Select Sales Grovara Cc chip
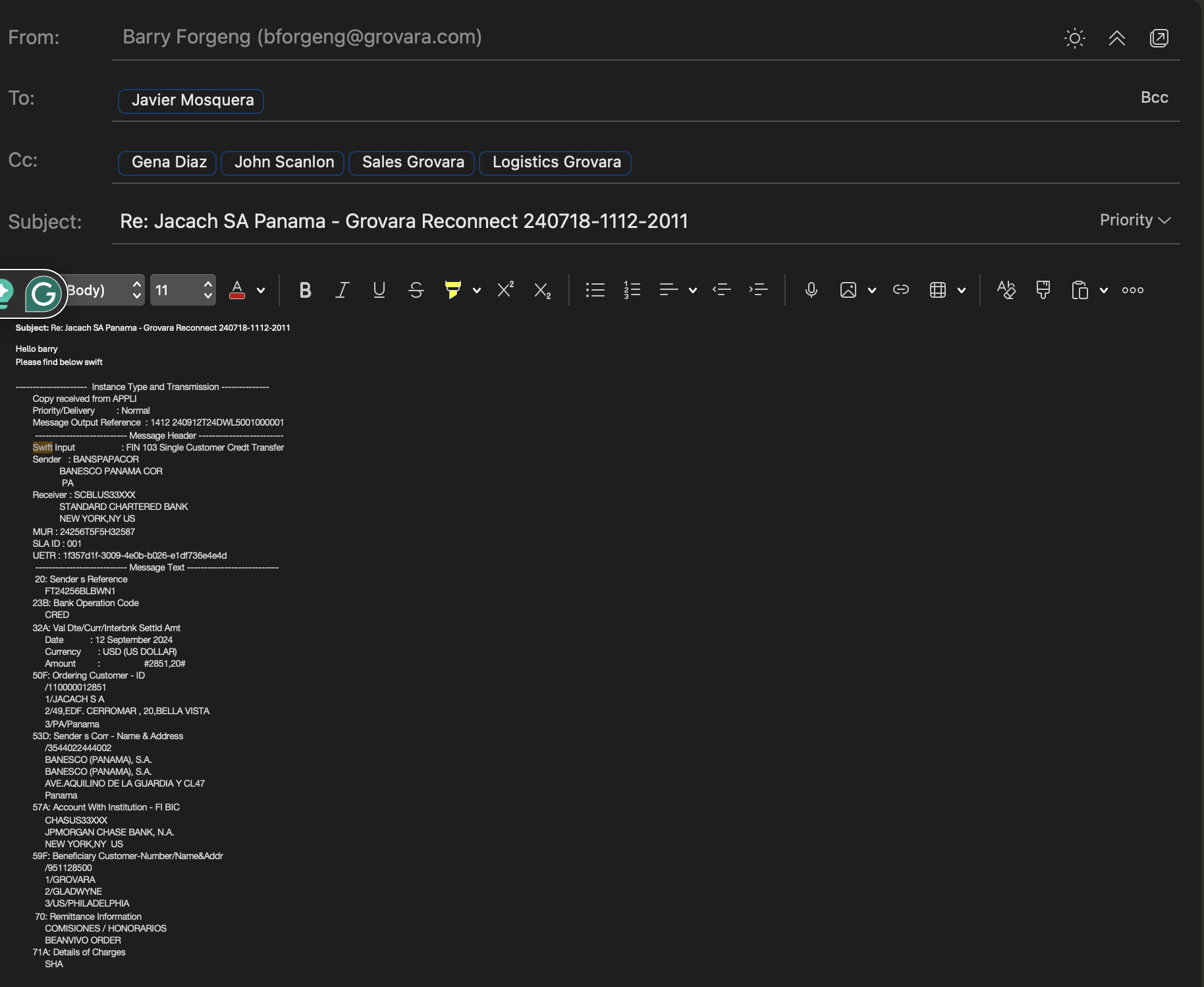The image size is (1204, 987). pyautogui.click(x=412, y=163)
